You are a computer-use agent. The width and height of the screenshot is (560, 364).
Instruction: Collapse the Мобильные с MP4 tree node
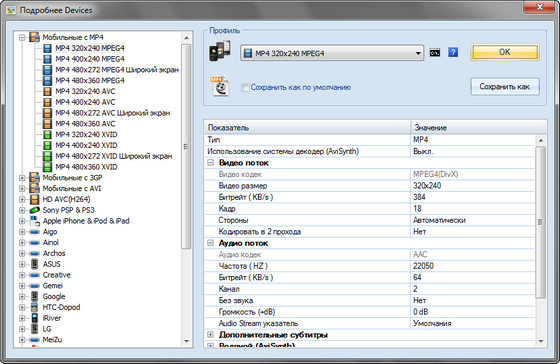(x=22, y=37)
